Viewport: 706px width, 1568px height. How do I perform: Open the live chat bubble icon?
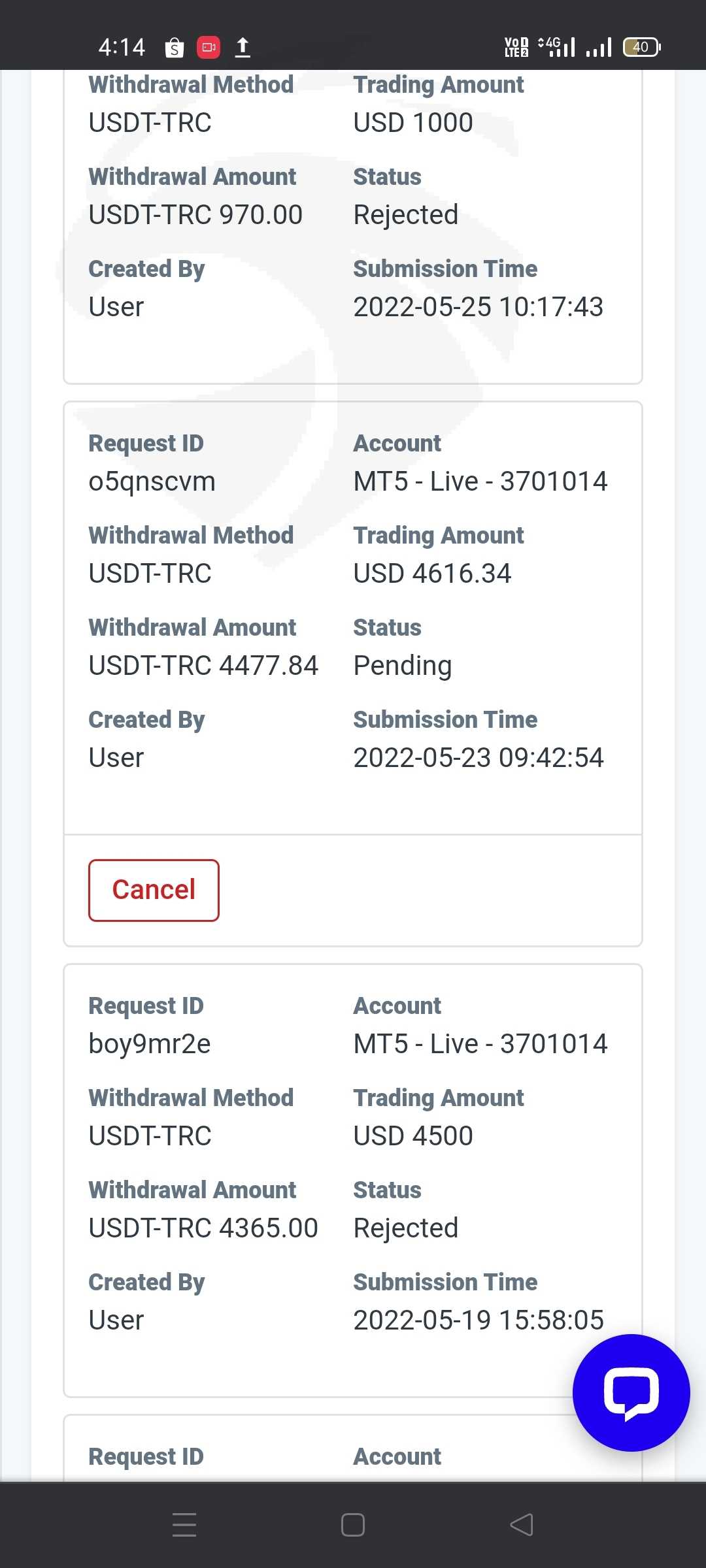pos(631,1392)
